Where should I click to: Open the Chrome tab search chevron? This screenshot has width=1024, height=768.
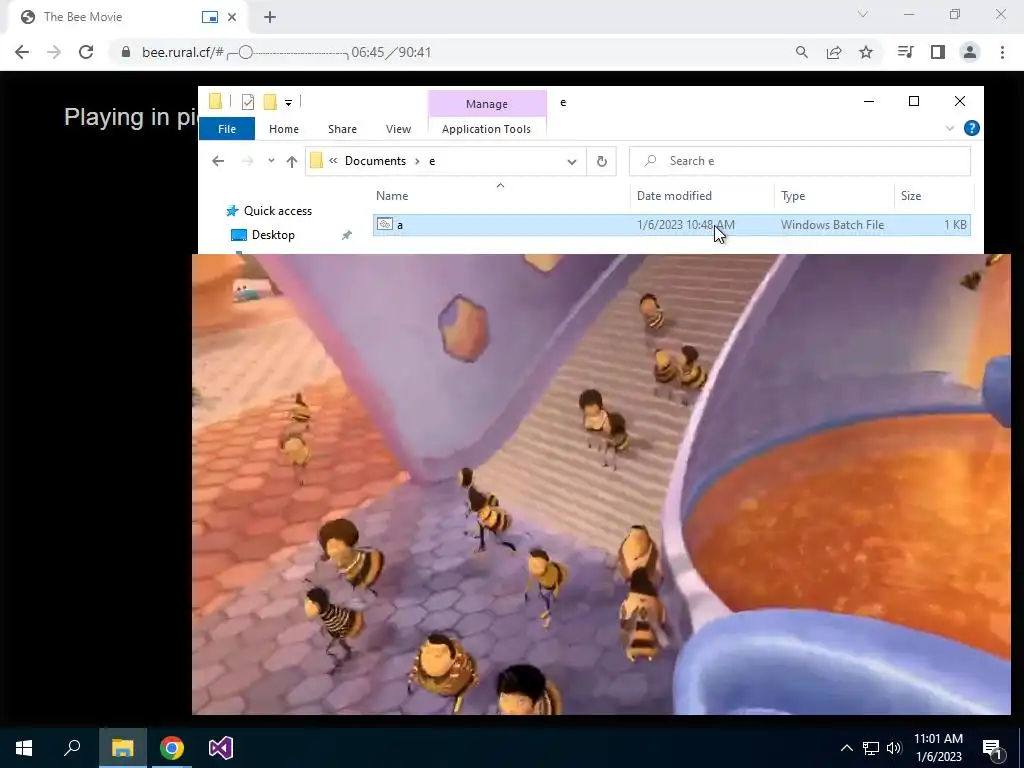tap(863, 14)
